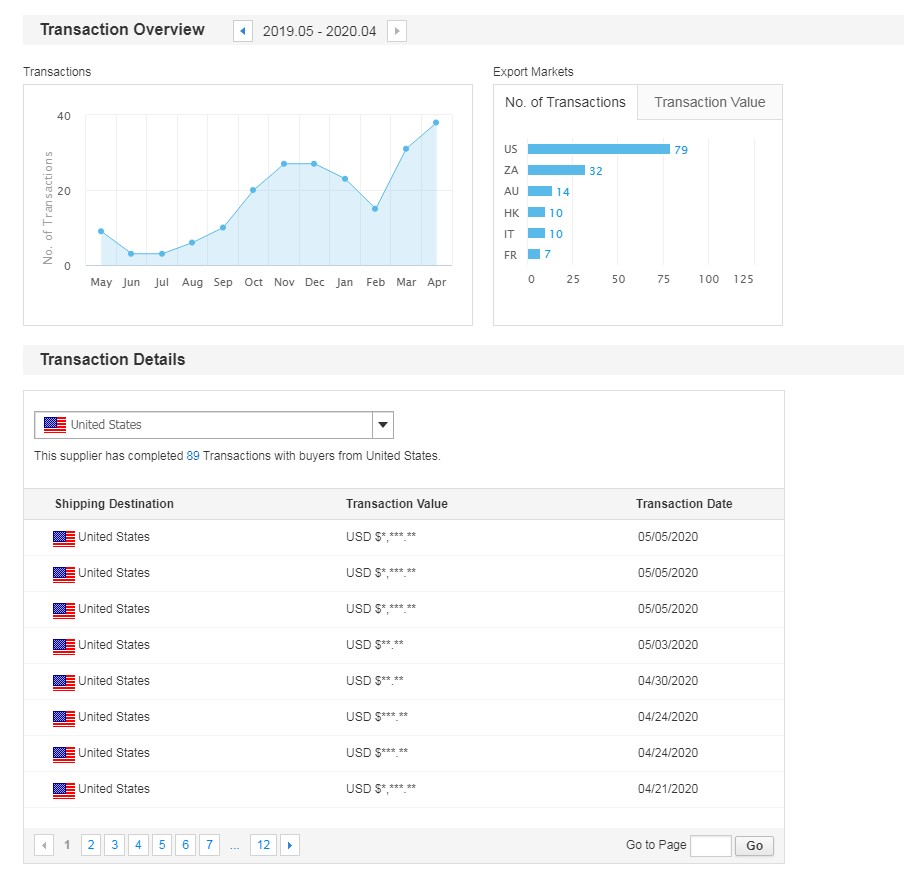Click the previous date range arrow
Screen dimensions: 904x869
click(243, 31)
